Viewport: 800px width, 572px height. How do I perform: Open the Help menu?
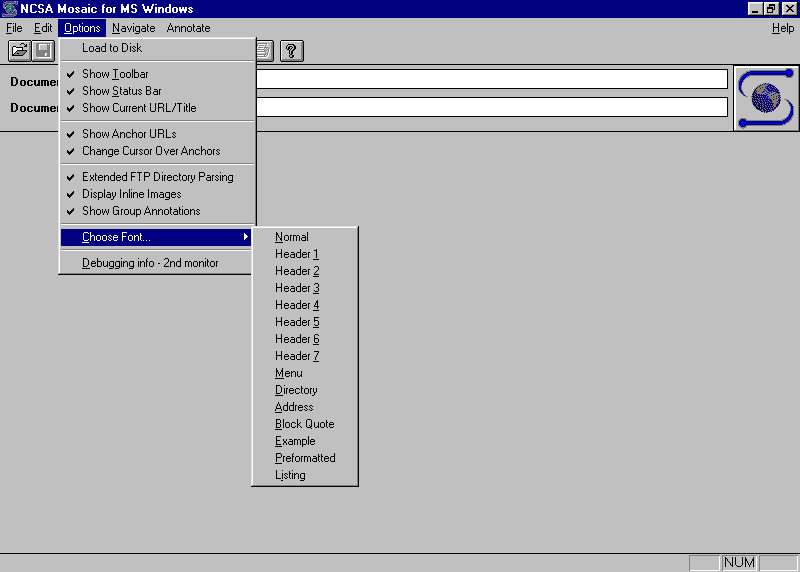coord(783,28)
